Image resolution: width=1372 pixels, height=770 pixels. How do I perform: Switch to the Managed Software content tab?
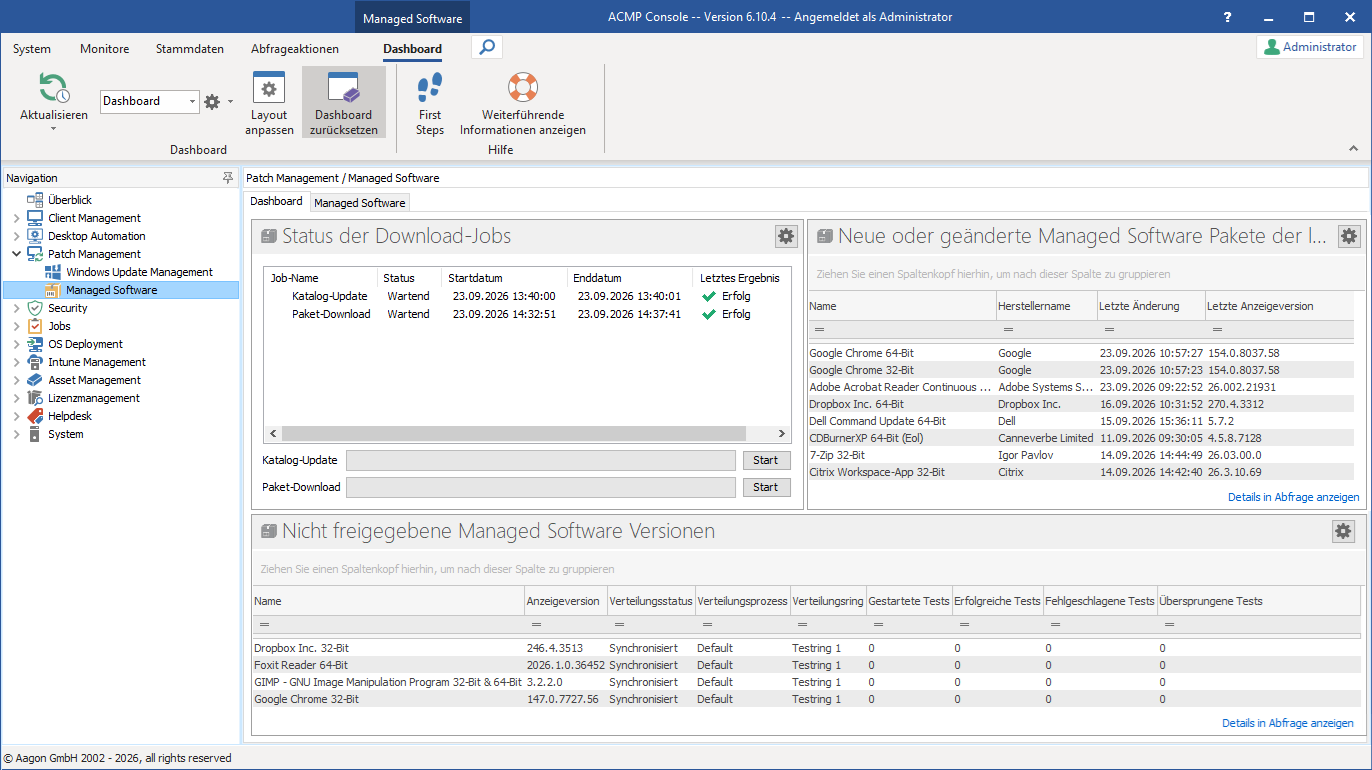[x=360, y=203]
